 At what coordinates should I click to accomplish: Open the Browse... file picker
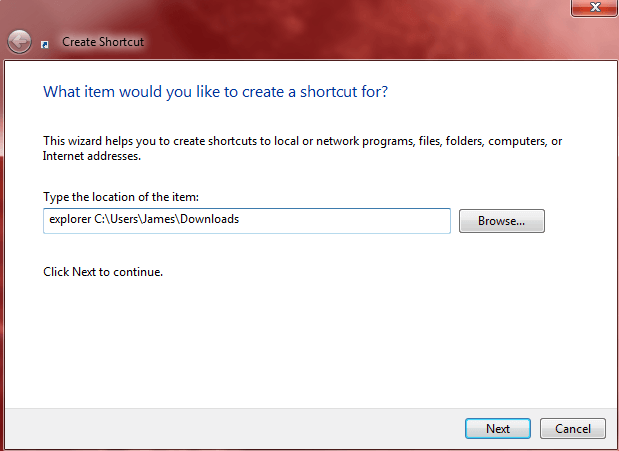coord(501,221)
